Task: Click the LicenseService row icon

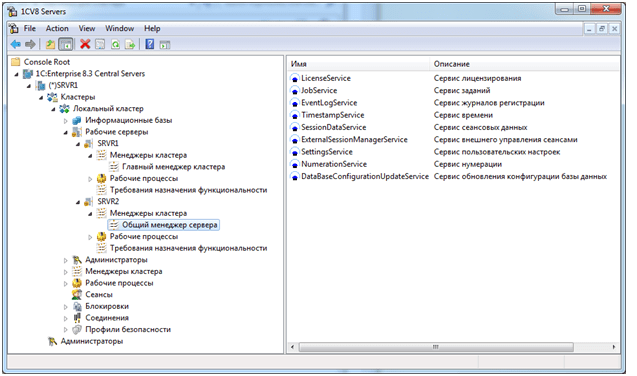Action: tap(295, 78)
